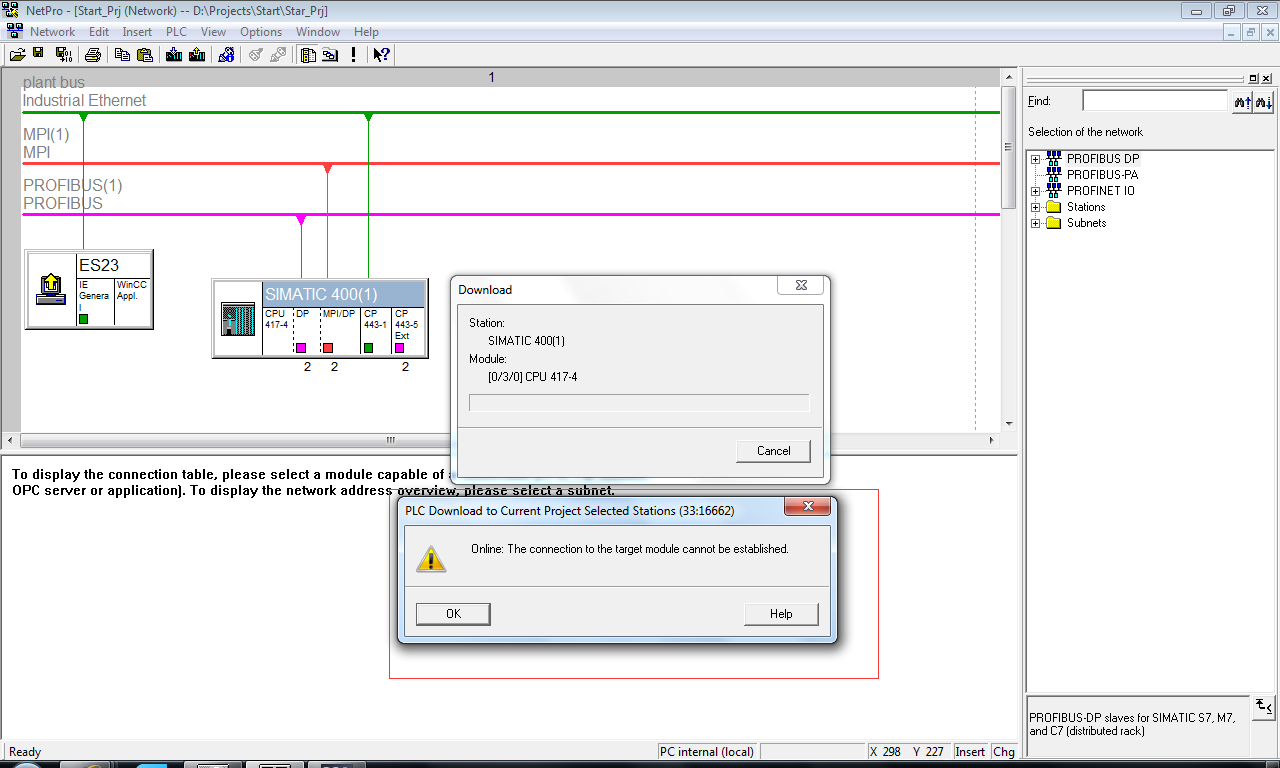Open the Network menu
1280x768 pixels.
pyautogui.click(x=53, y=32)
